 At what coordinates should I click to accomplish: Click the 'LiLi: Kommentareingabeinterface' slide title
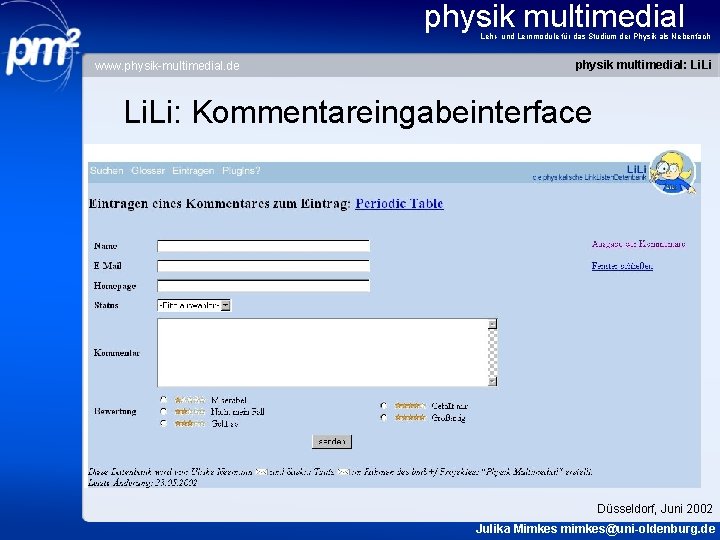358,112
